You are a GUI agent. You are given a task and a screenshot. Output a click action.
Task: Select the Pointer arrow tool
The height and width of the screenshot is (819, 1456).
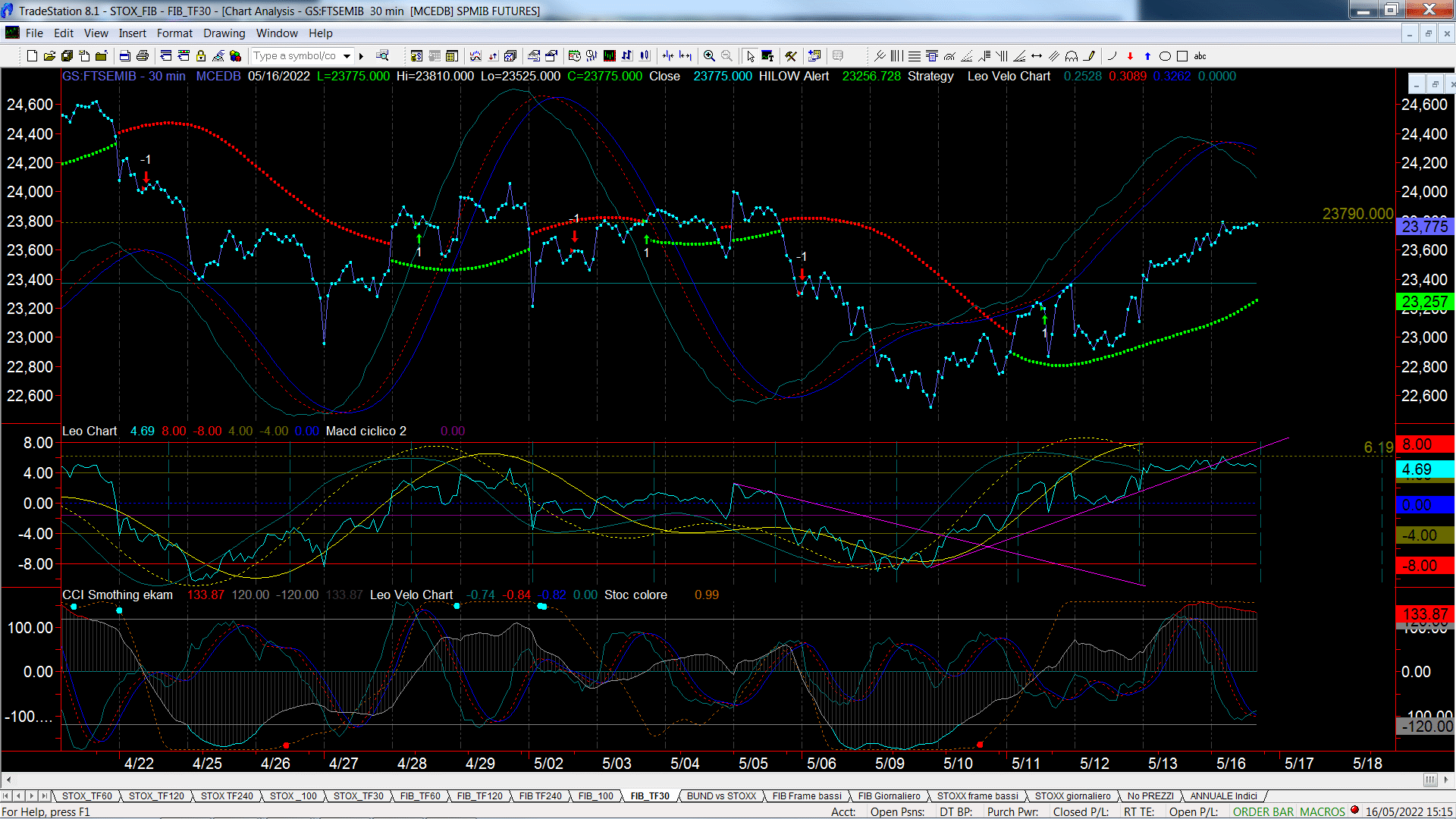coord(750,56)
